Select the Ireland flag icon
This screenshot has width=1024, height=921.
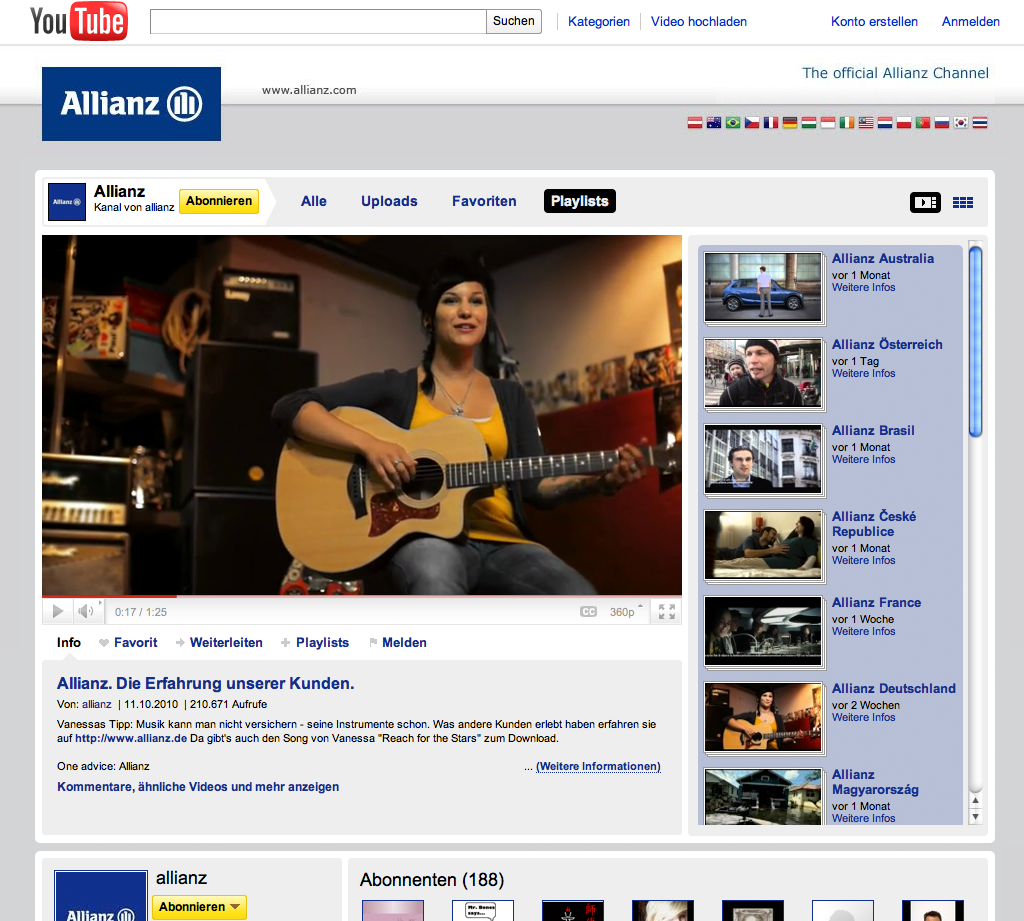click(847, 123)
